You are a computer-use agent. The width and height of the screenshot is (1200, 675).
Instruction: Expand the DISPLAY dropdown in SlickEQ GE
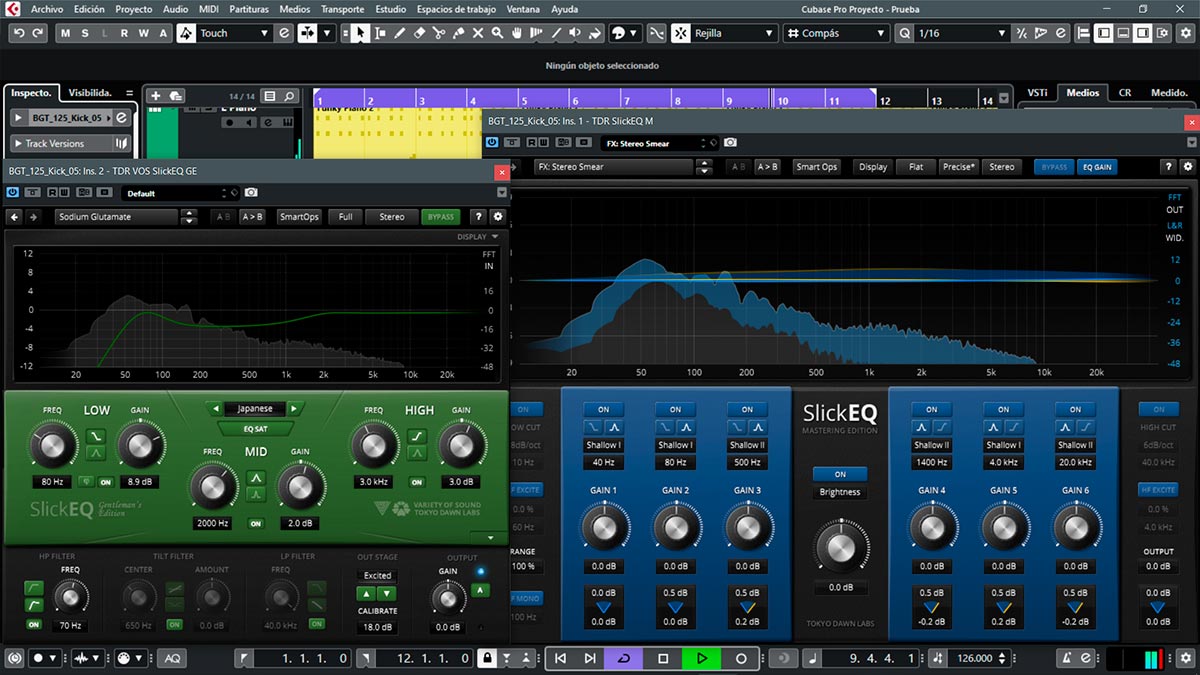tap(478, 237)
